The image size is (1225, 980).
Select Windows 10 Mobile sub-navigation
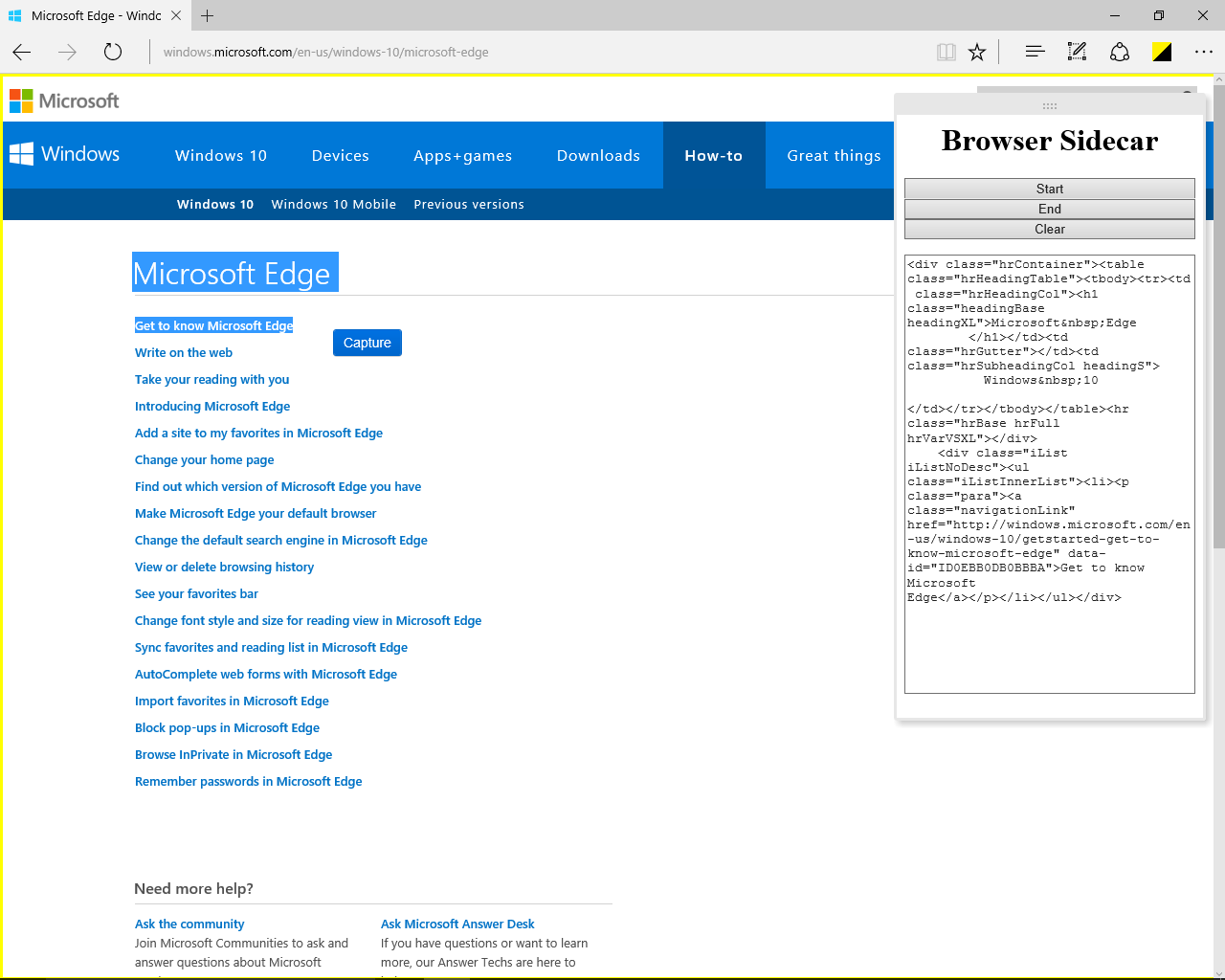[x=334, y=204]
